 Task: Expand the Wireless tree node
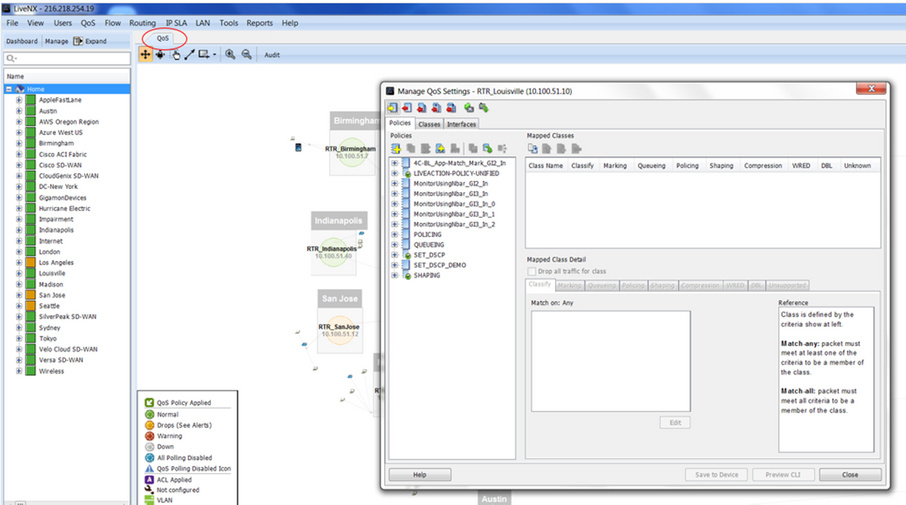(19, 371)
